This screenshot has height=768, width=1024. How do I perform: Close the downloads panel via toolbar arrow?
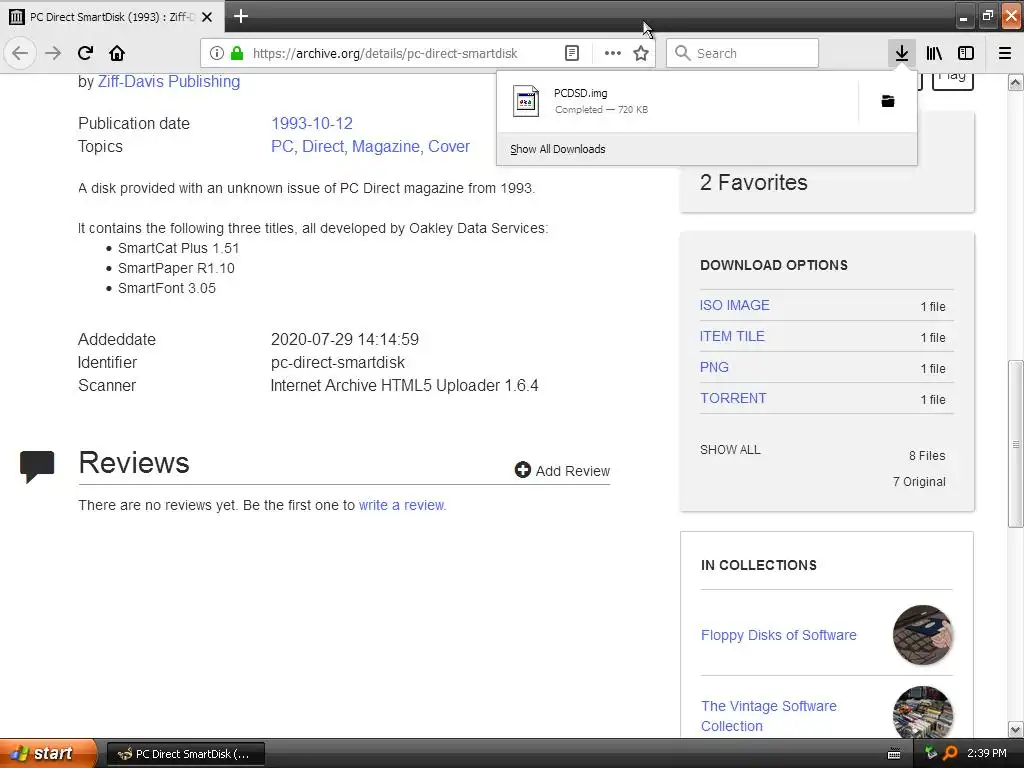pyautogui.click(x=902, y=53)
